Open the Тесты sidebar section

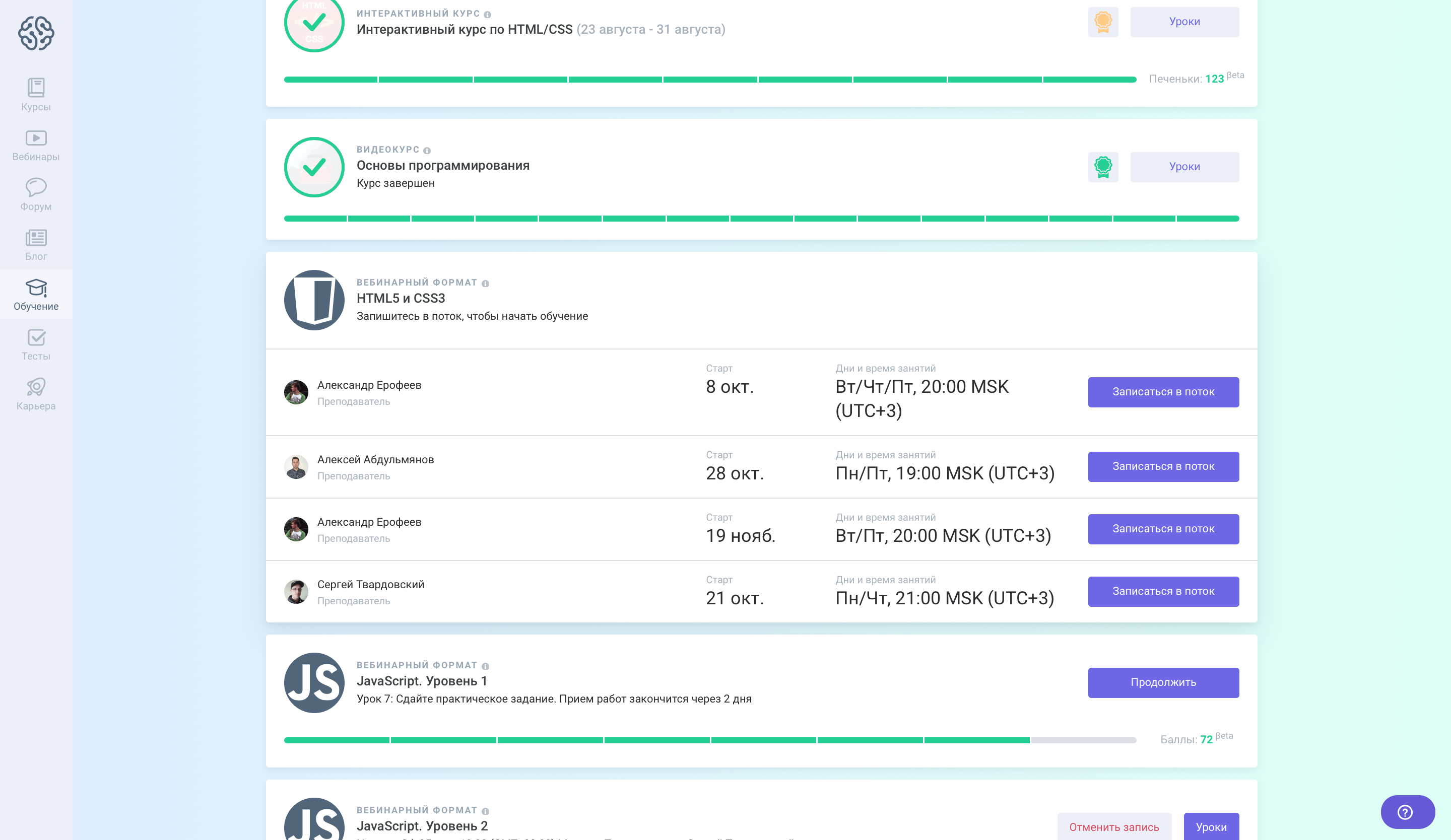click(x=36, y=344)
